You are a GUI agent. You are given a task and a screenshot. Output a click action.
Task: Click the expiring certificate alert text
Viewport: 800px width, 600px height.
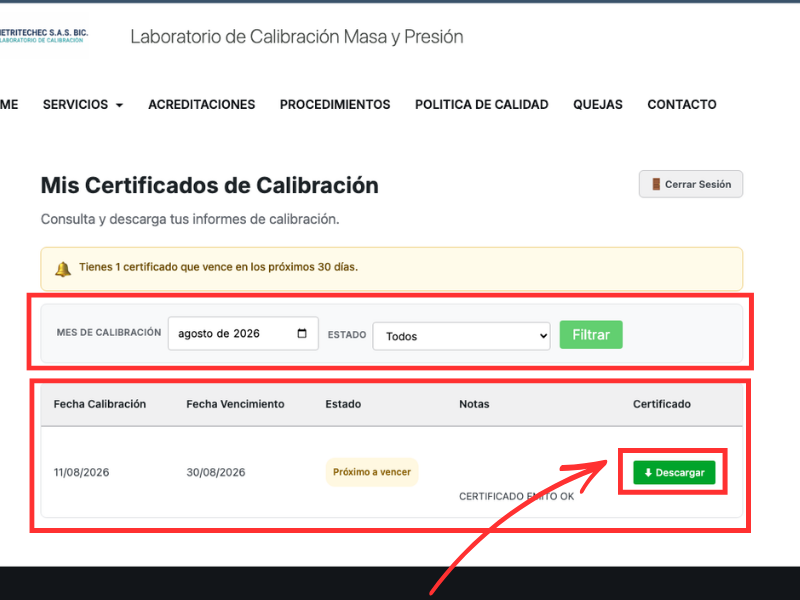click(218, 267)
